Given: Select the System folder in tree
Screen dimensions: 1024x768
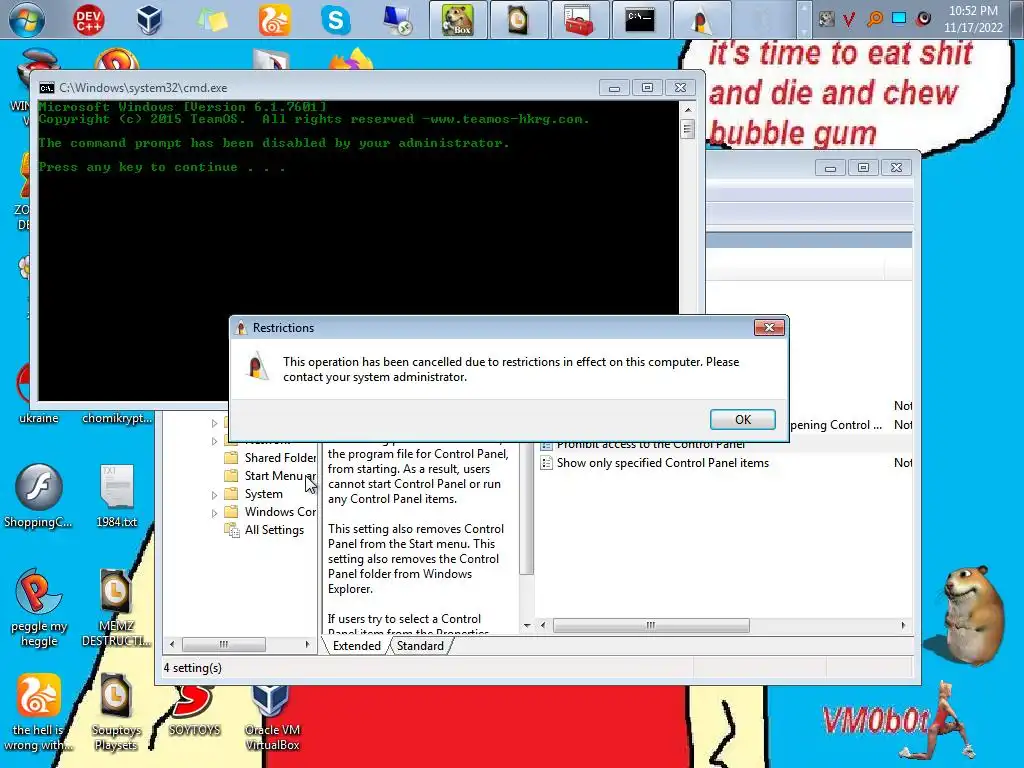Looking at the screenshot, I should pyautogui.click(x=253, y=494).
